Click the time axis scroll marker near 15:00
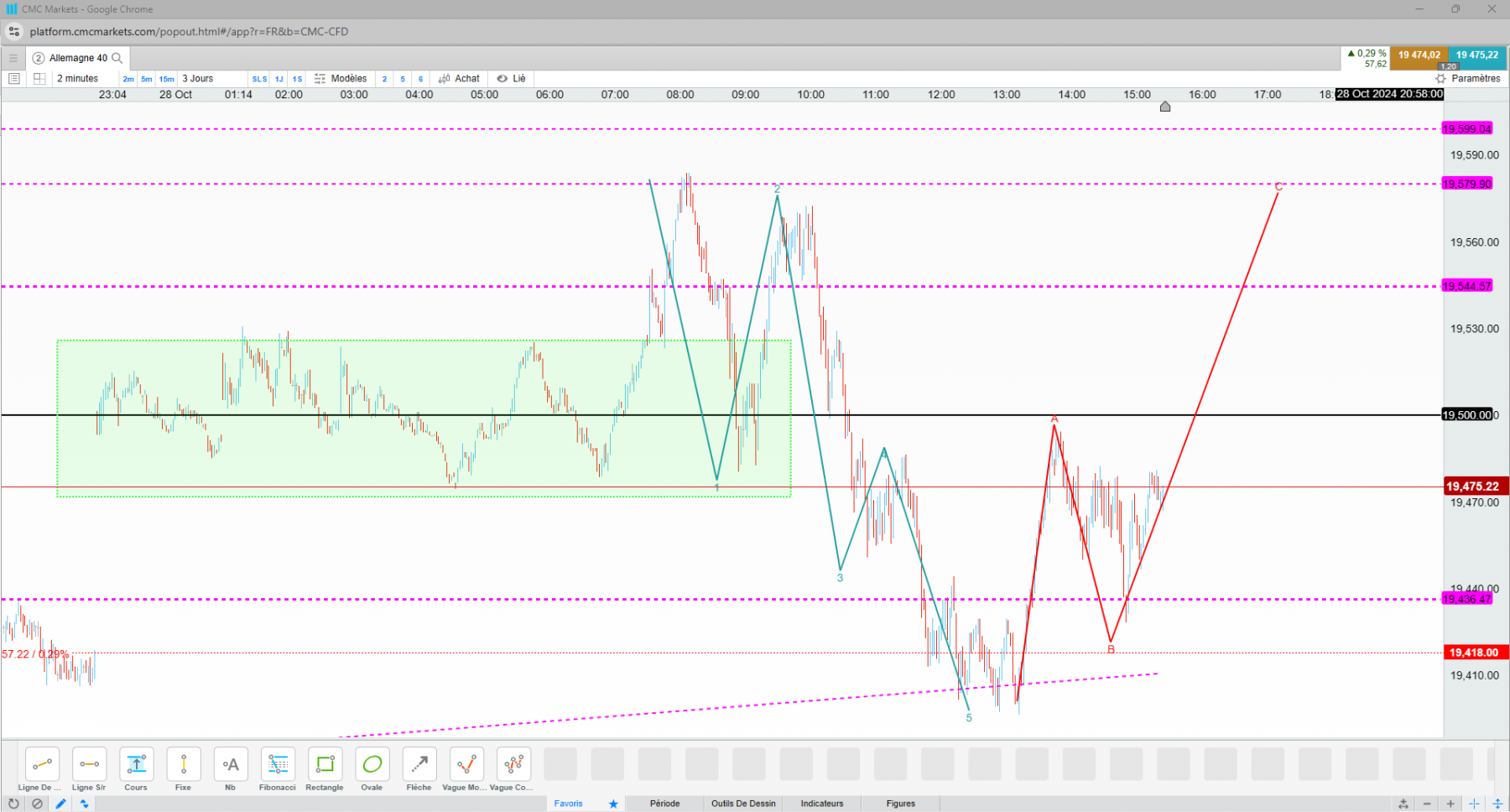This screenshot has width=1510, height=812. click(x=1165, y=107)
